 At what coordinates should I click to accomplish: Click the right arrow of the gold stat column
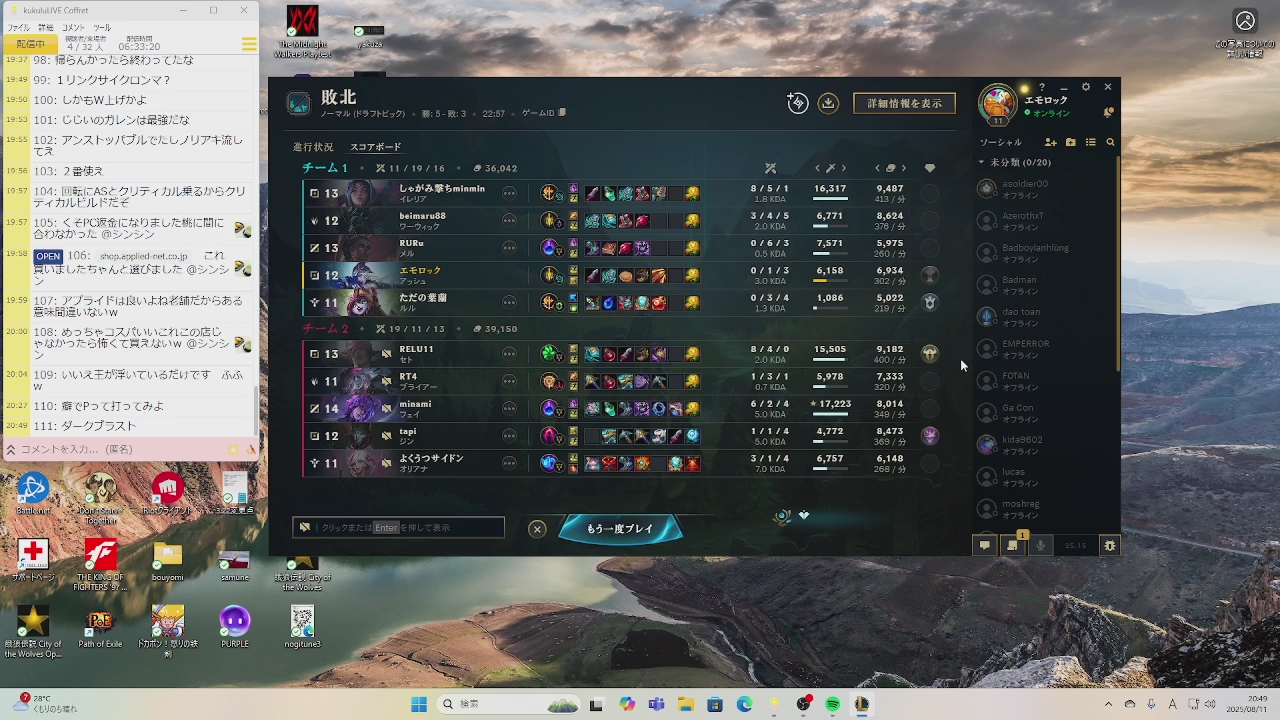point(904,168)
